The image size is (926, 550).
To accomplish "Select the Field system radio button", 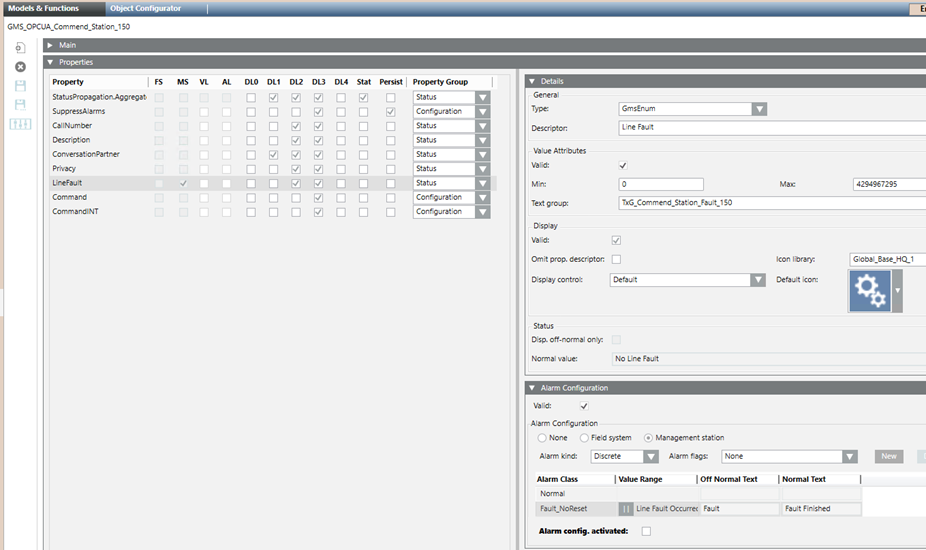I will 584,438.
